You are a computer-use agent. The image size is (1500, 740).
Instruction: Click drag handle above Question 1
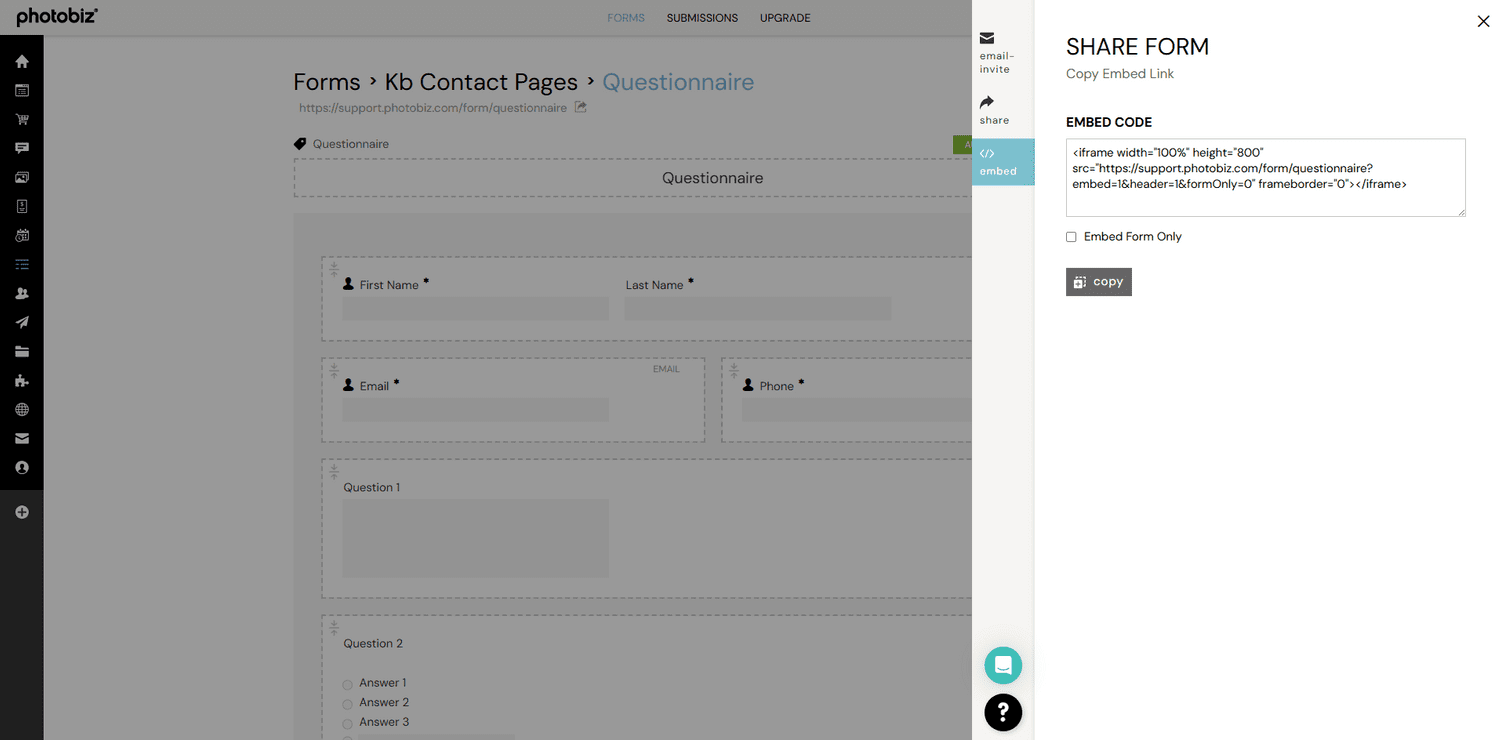334,471
